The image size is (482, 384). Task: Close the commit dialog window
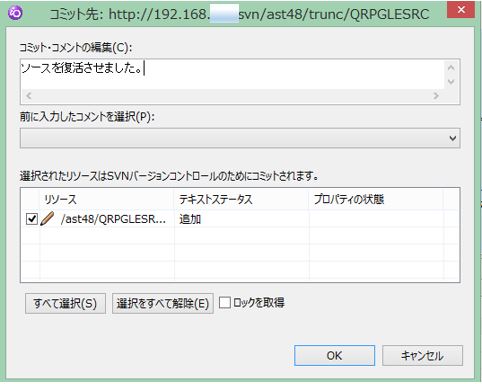(461, 10)
